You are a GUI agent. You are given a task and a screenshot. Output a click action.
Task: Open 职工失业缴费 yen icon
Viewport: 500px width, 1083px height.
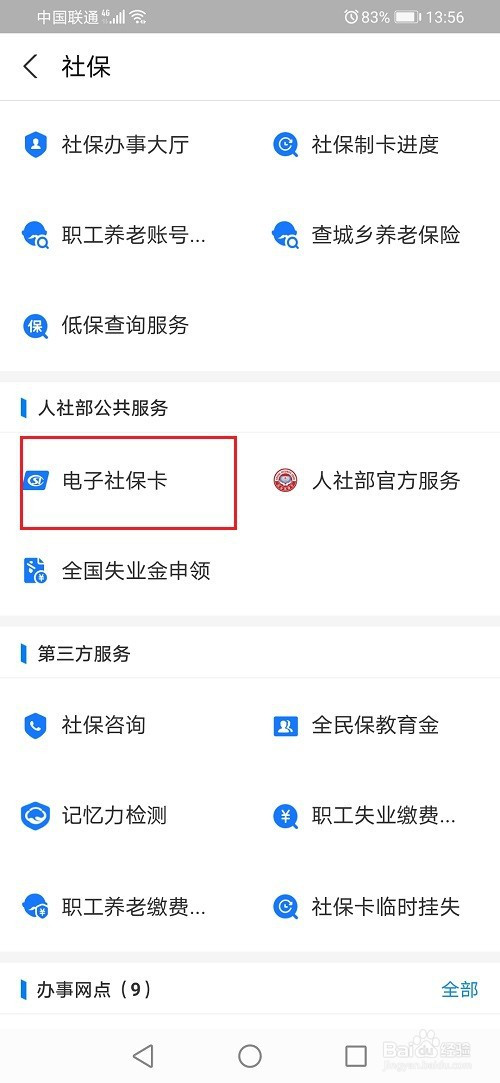point(285,816)
